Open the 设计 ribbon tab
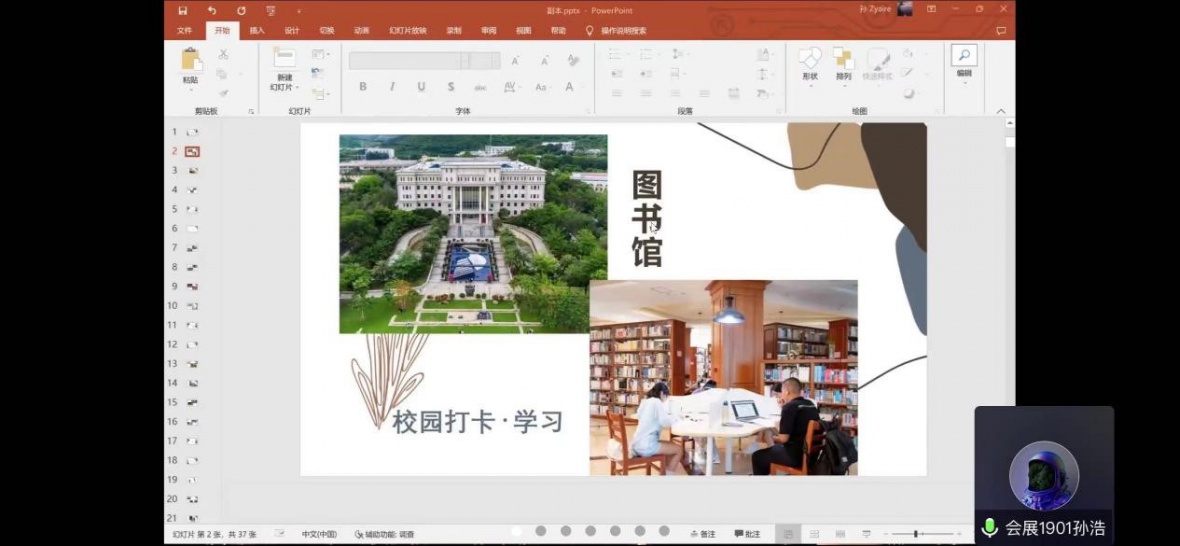Viewport: 1180px width, 546px height. pos(292,30)
